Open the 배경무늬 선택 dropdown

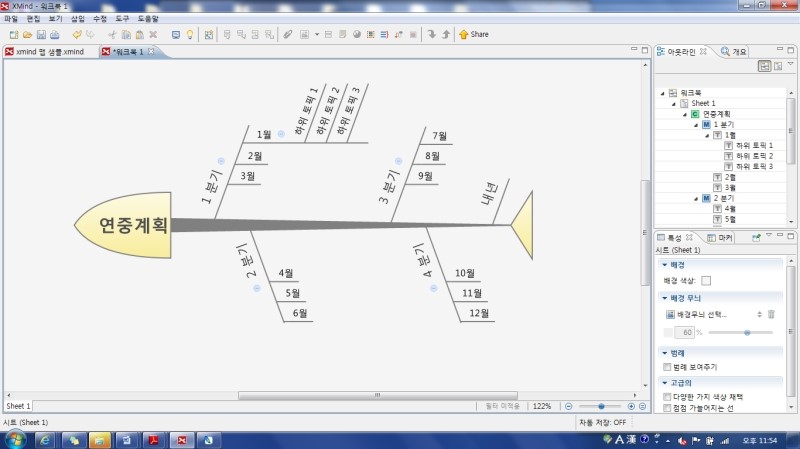click(759, 314)
